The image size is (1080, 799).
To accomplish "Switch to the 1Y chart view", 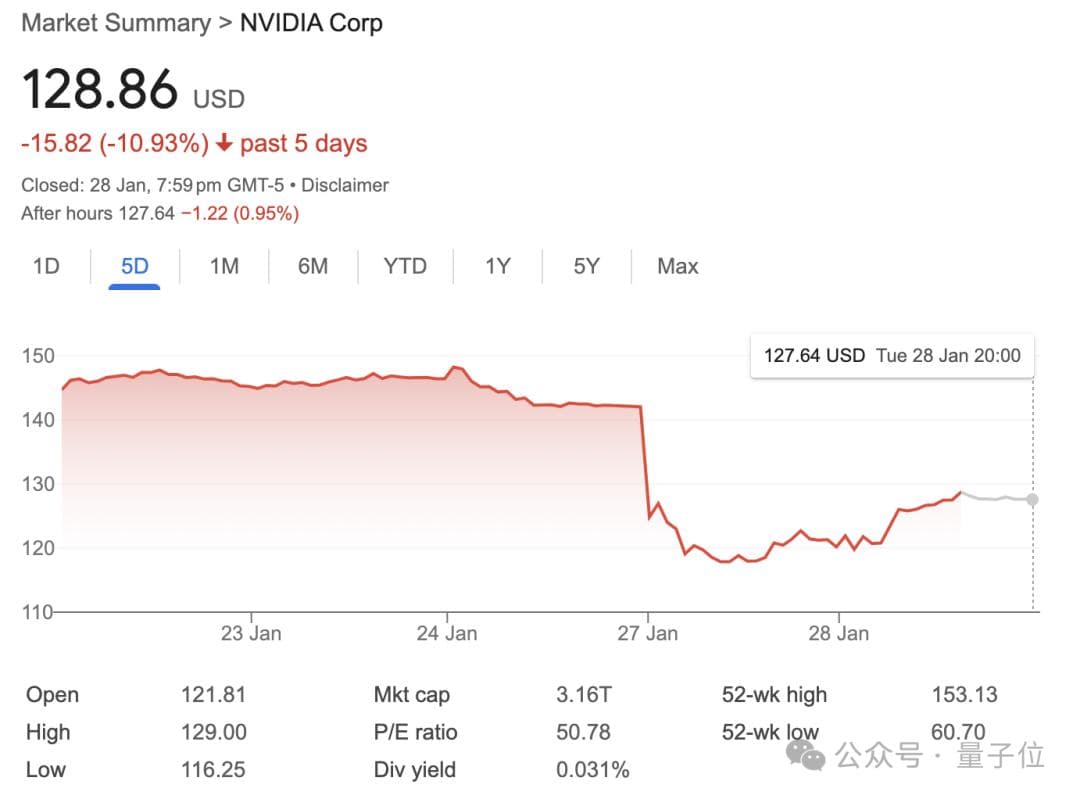I will (497, 266).
